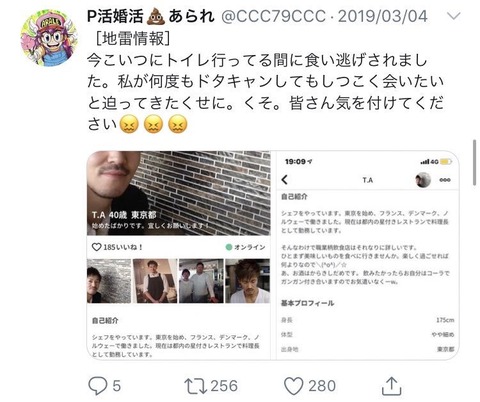The height and width of the screenshot is (402, 480).
Task: View the first profile photo thumbnail
Action: coord(109,281)
